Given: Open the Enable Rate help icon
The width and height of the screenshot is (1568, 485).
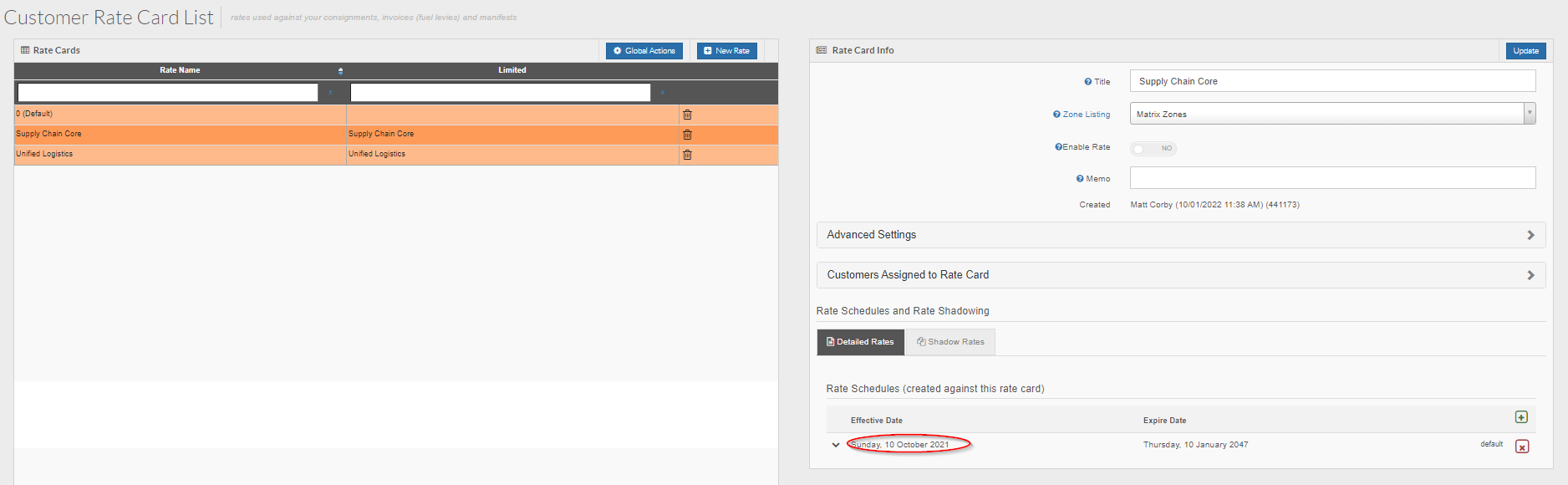Looking at the screenshot, I should (x=1058, y=147).
